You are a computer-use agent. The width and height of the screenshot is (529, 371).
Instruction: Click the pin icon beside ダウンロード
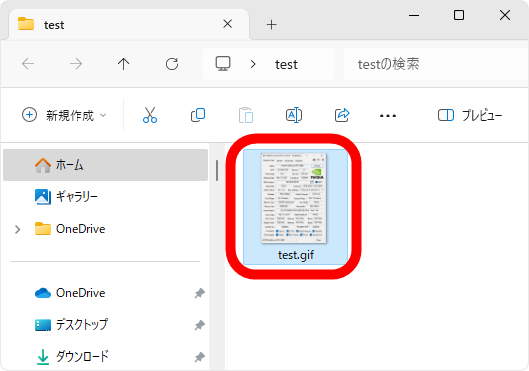click(x=200, y=357)
